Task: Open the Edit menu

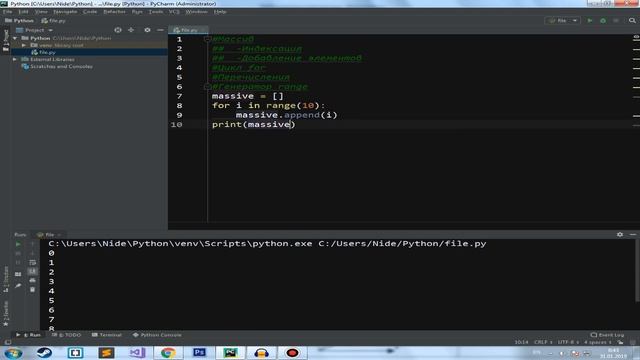Action: click(x=23, y=12)
